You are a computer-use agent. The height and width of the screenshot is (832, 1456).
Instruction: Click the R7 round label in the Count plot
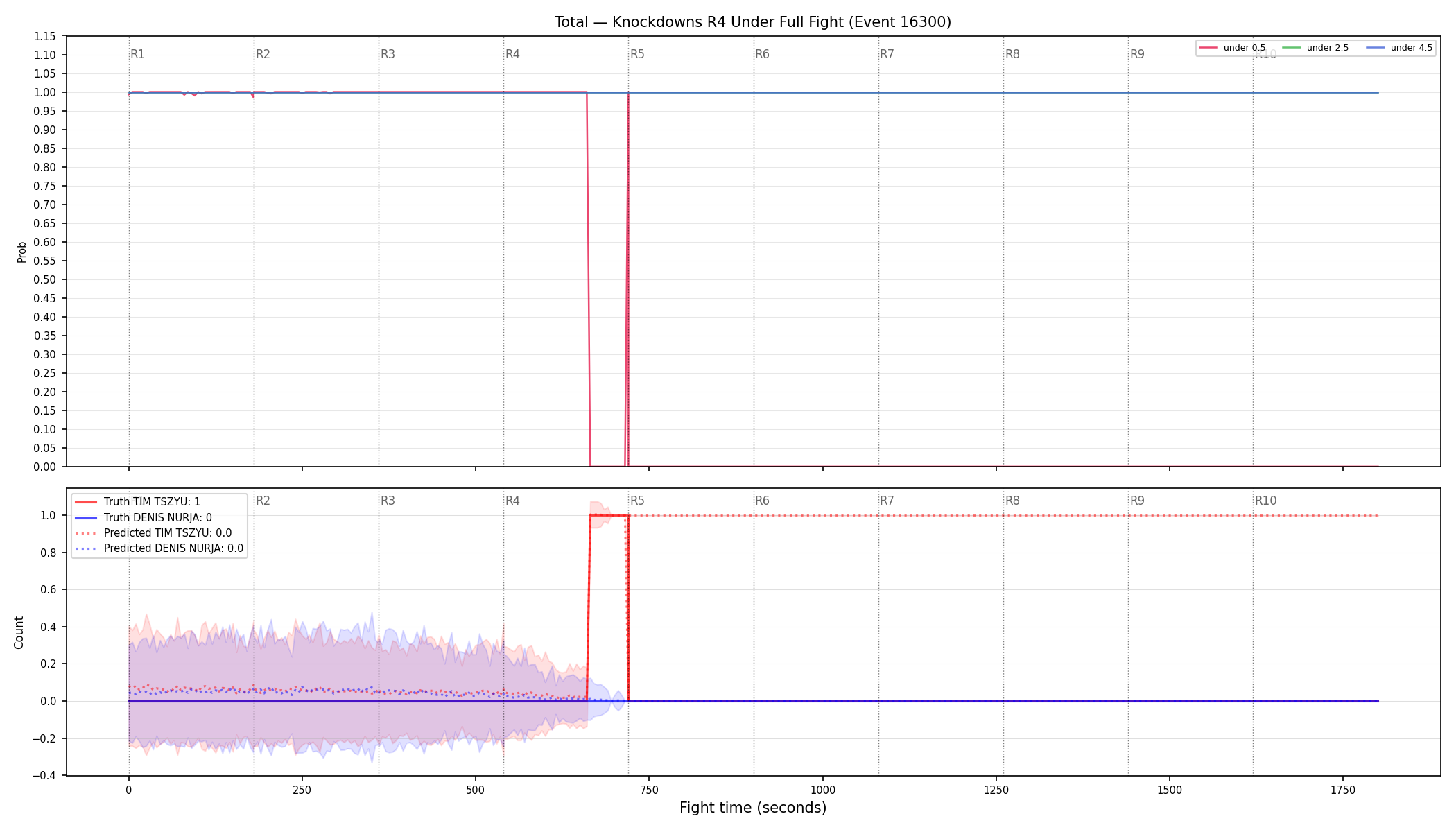[887, 501]
